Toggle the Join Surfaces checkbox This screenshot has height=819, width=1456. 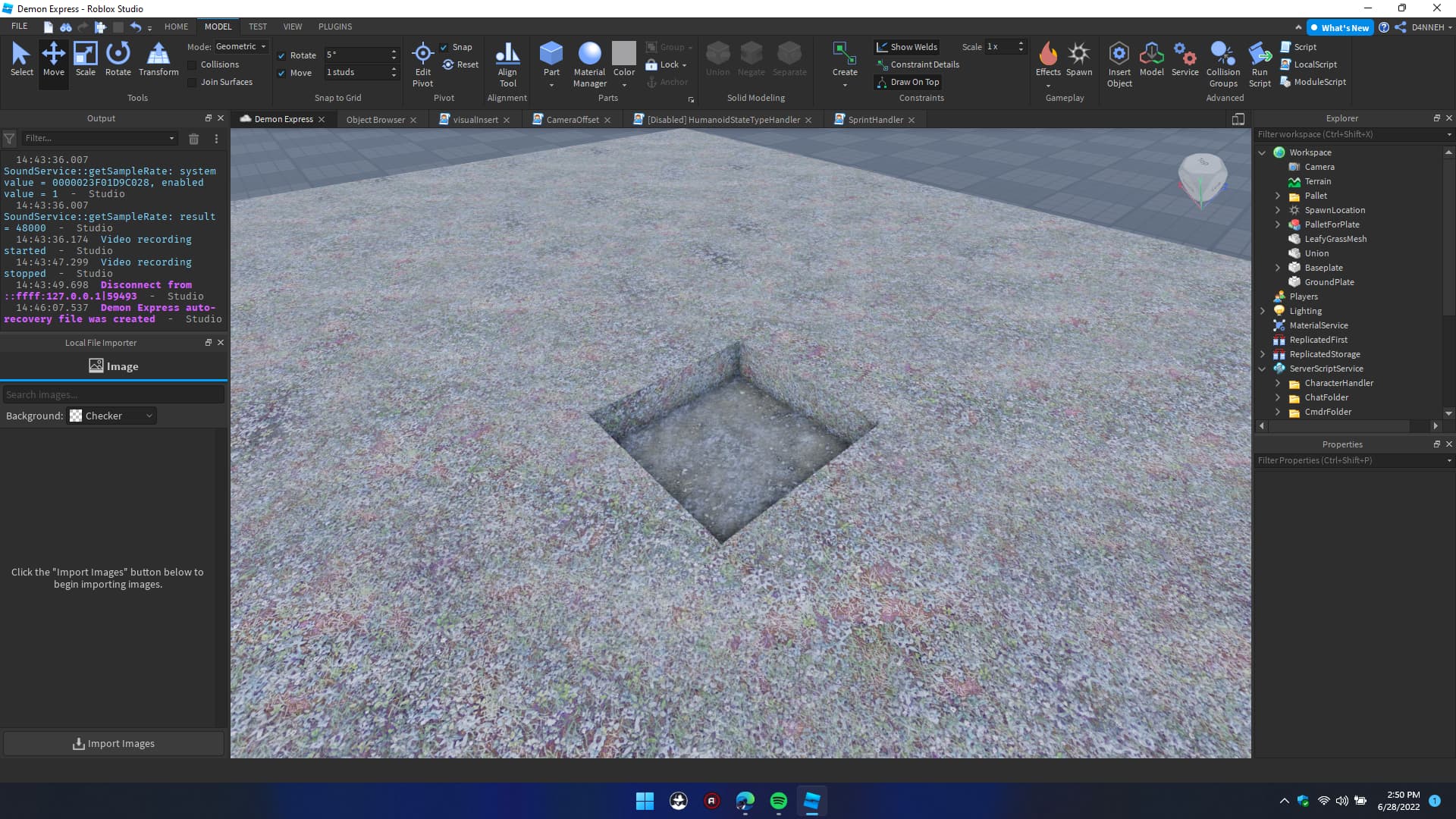(x=192, y=83)
